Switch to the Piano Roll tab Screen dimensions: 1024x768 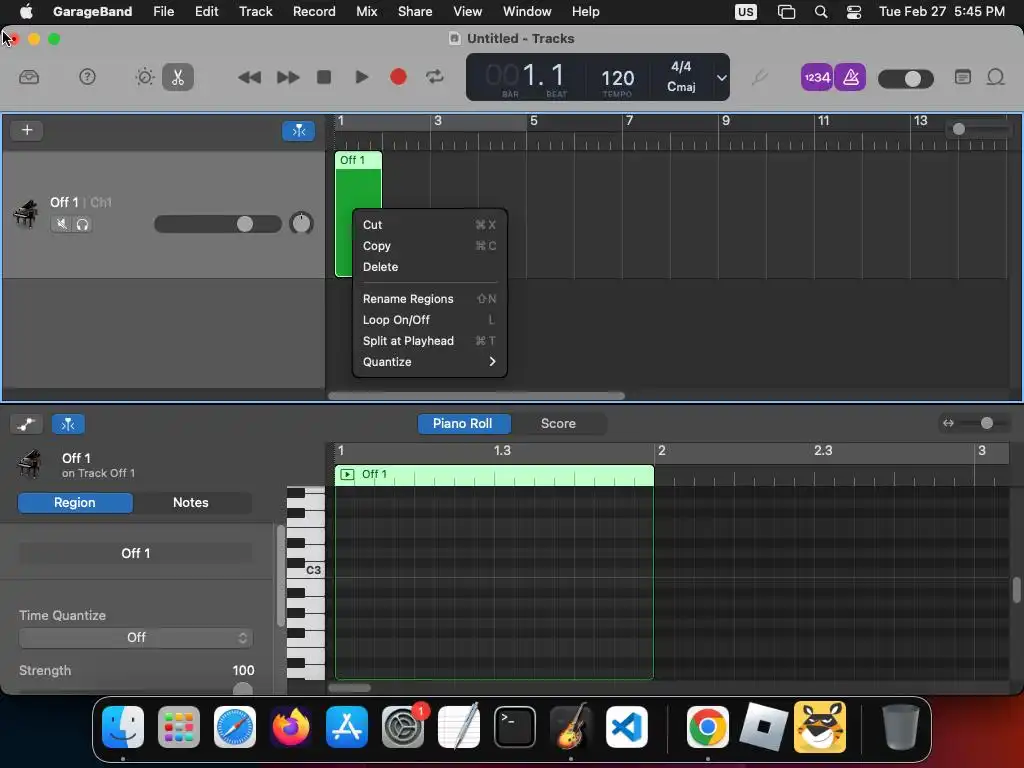[x=463, y=423]
